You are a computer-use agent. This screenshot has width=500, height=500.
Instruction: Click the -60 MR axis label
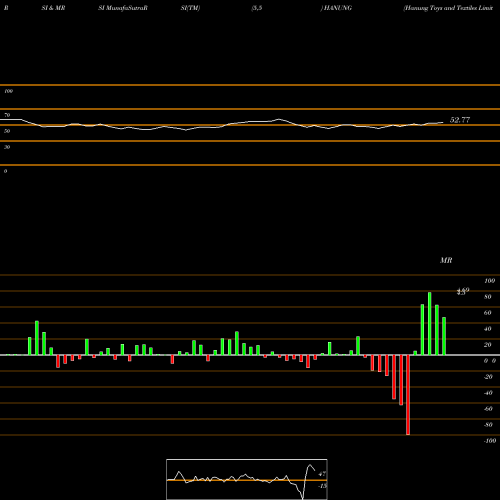point(488,409)
